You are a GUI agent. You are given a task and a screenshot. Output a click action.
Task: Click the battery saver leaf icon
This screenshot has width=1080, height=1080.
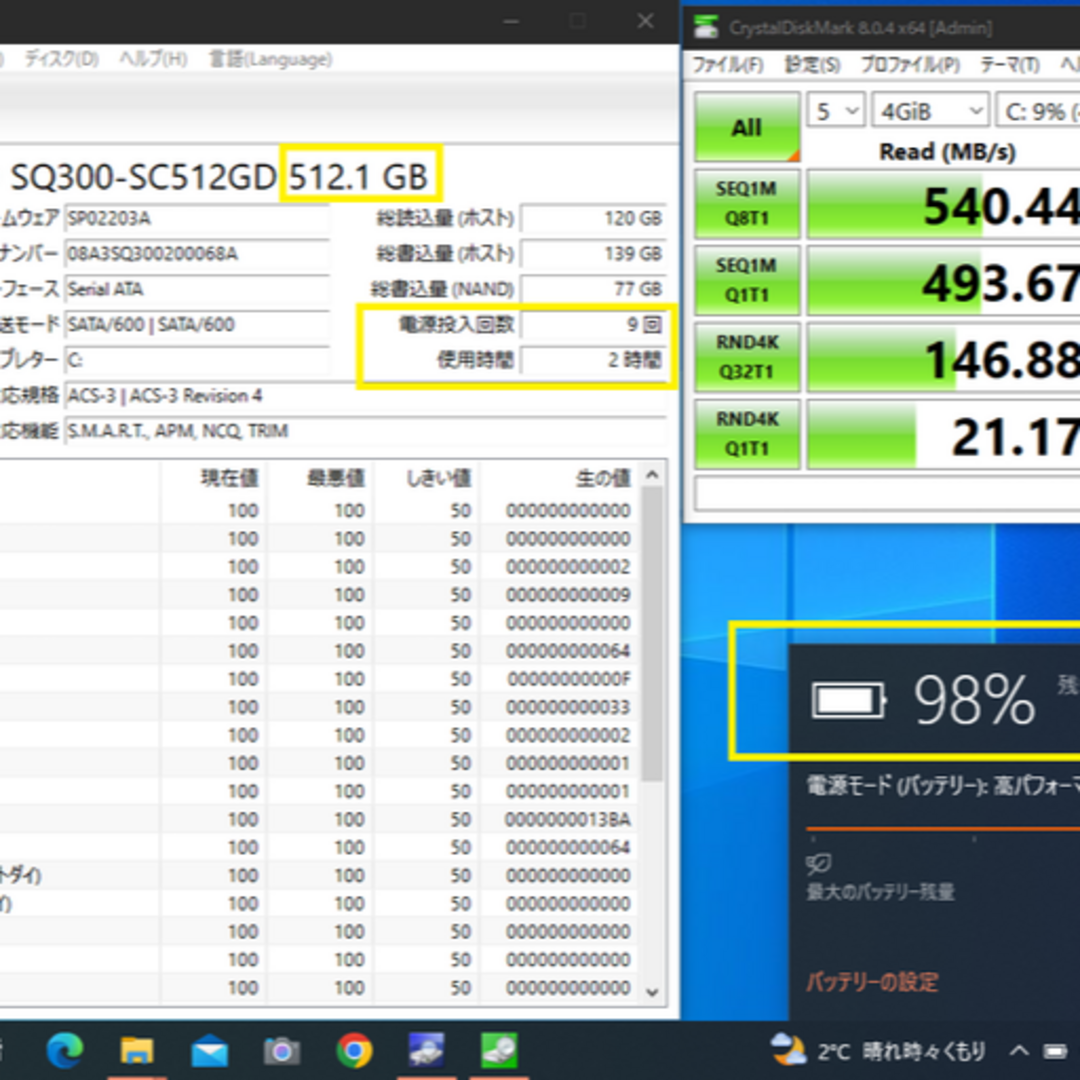coord(818,864)
